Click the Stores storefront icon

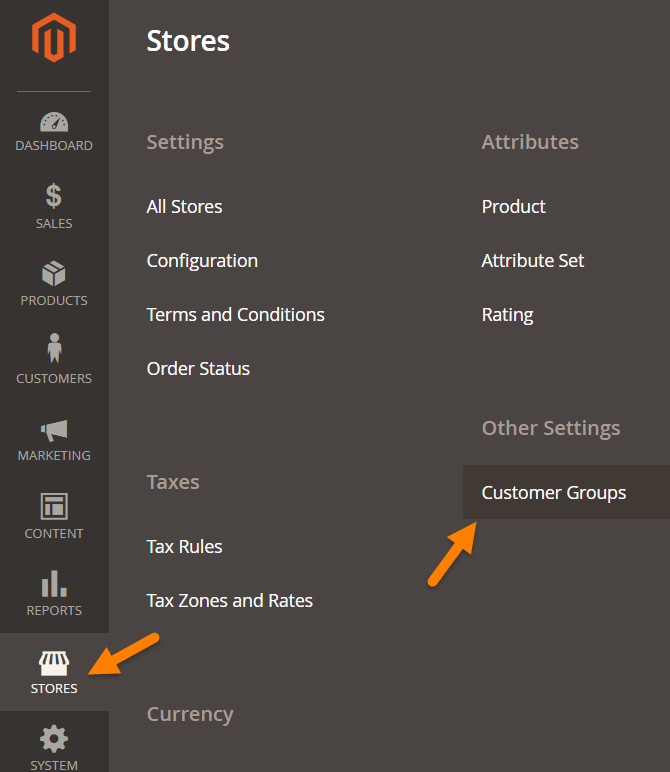[54, 662]
